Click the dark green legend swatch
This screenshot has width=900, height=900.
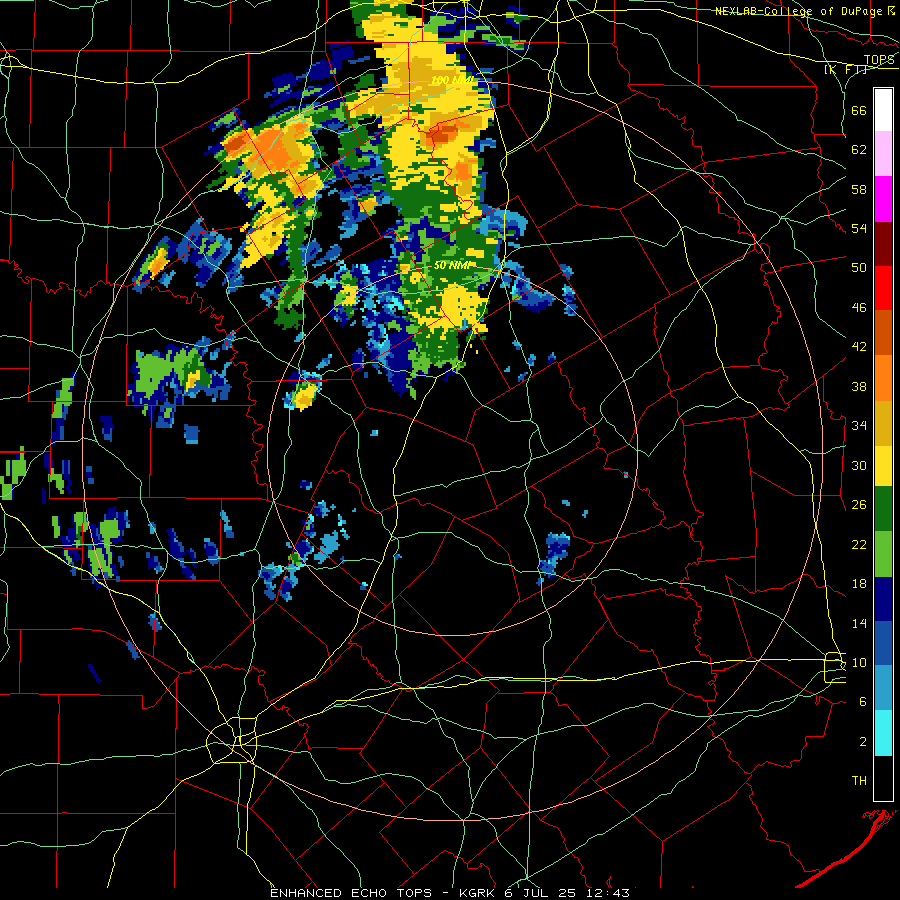(x=883, y=509)
